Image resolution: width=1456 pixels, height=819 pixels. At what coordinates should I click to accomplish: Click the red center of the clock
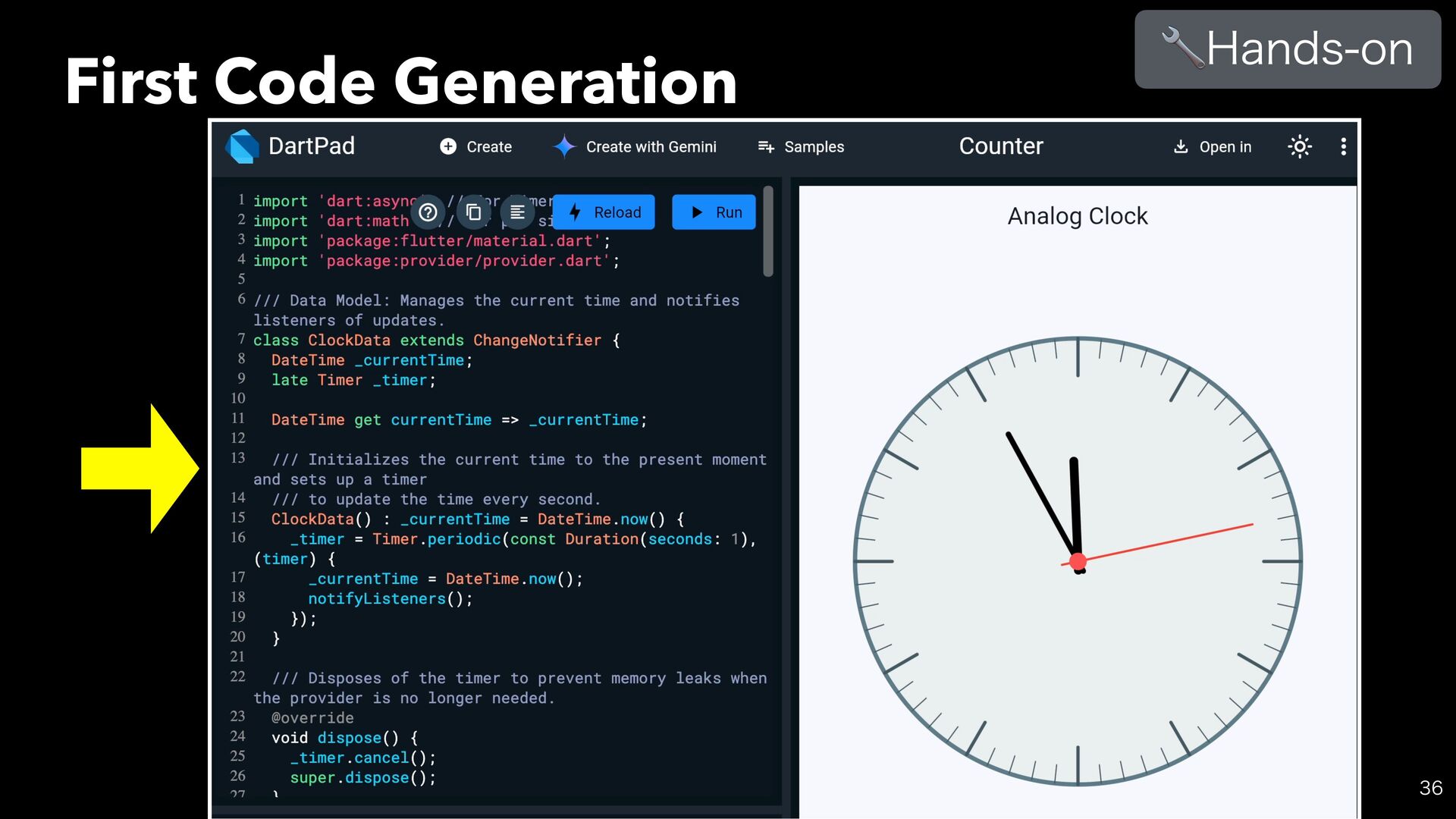1078,562
